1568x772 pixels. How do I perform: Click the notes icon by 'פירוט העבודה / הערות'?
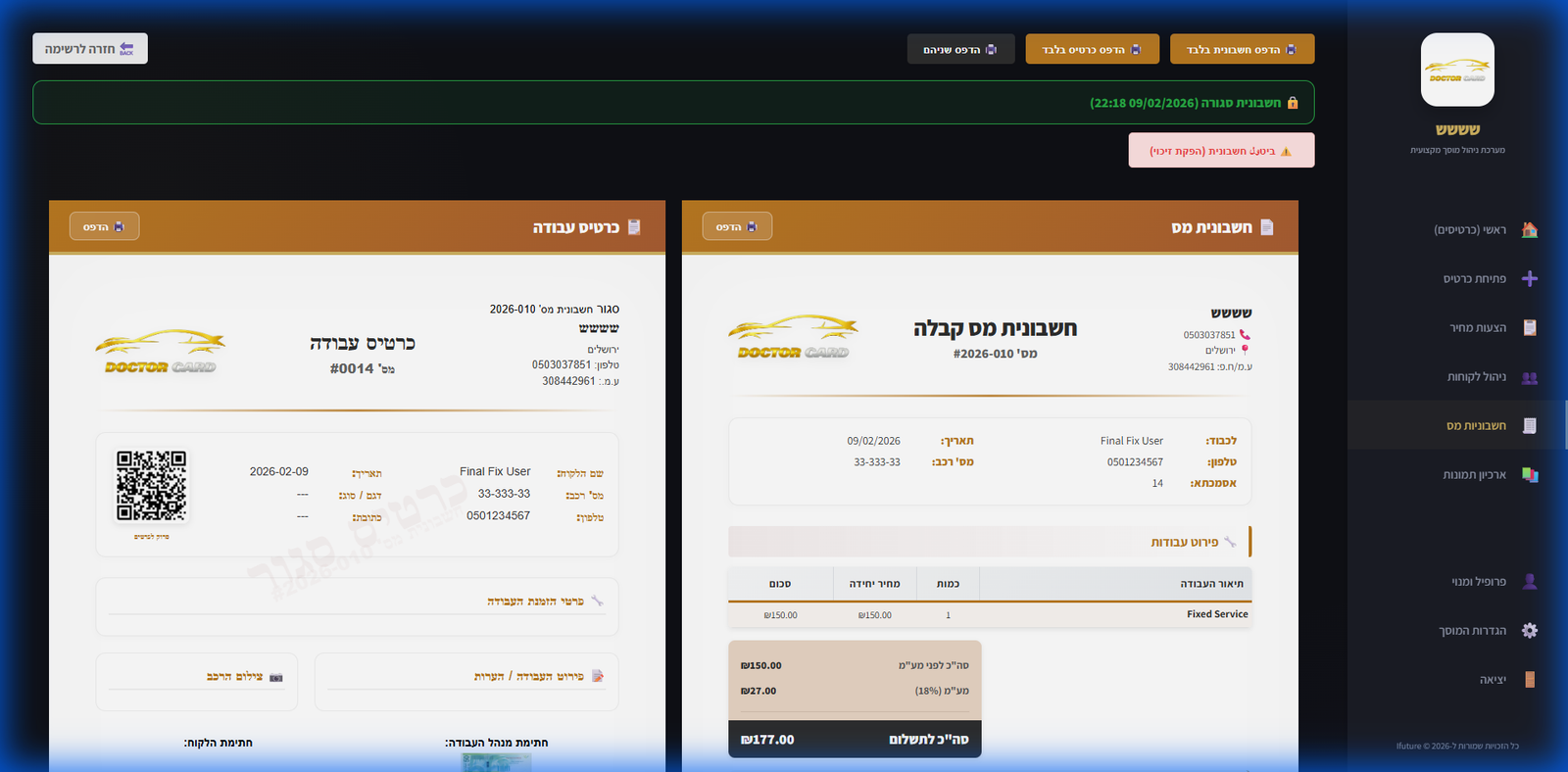(598, 676)
